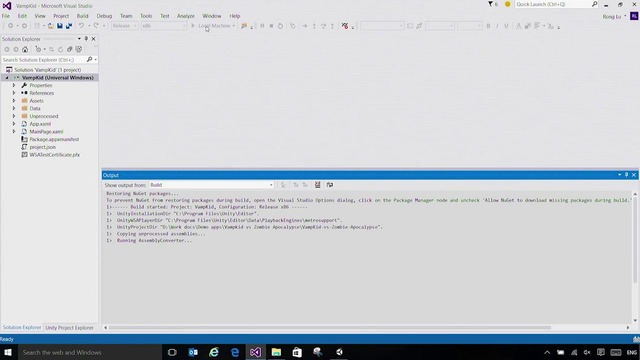Click the Redo toolbar icon
The image size is (640, 360).
click(x=96, y=26)
